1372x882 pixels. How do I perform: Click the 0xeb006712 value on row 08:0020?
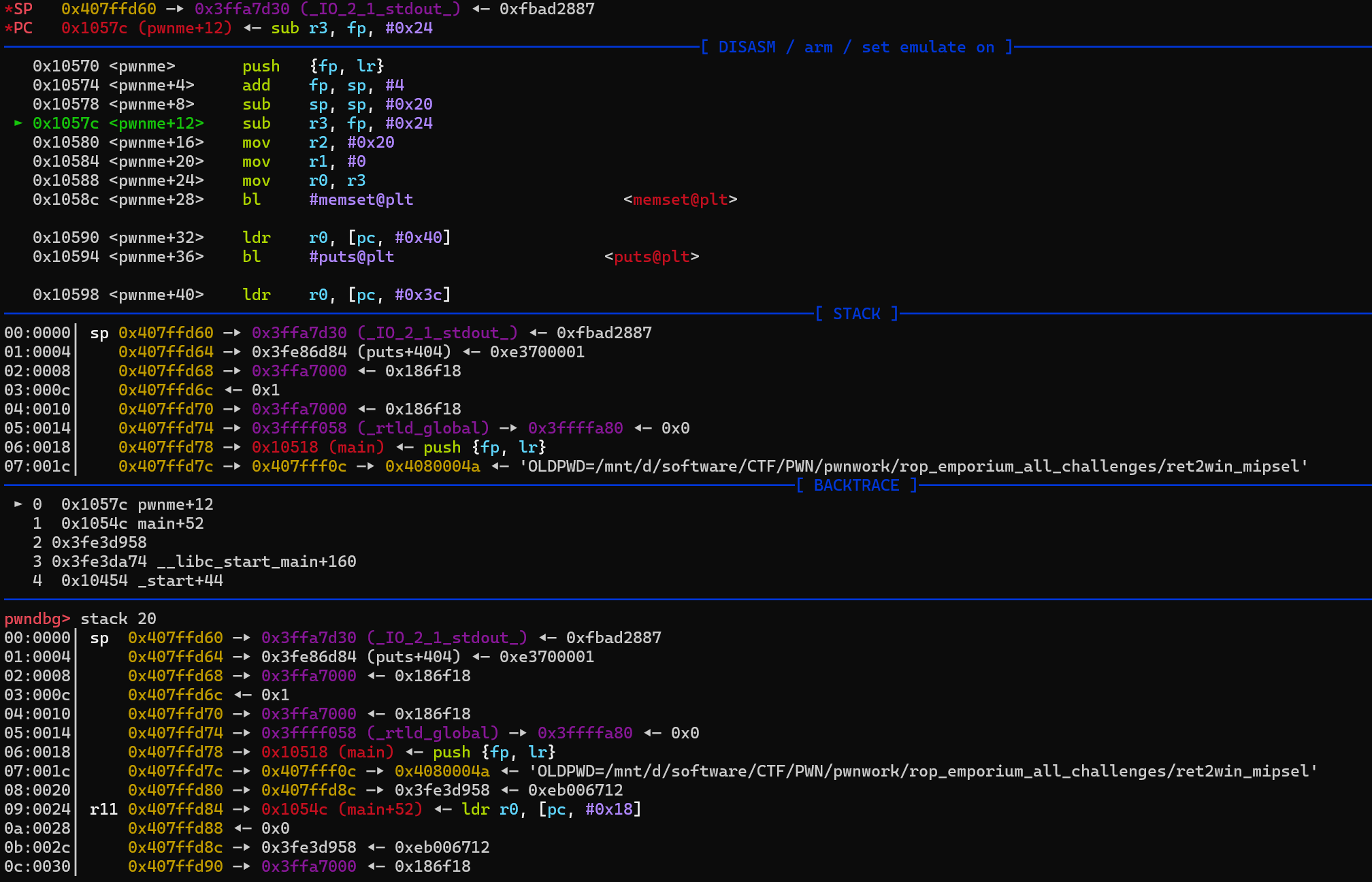[576, 790]
